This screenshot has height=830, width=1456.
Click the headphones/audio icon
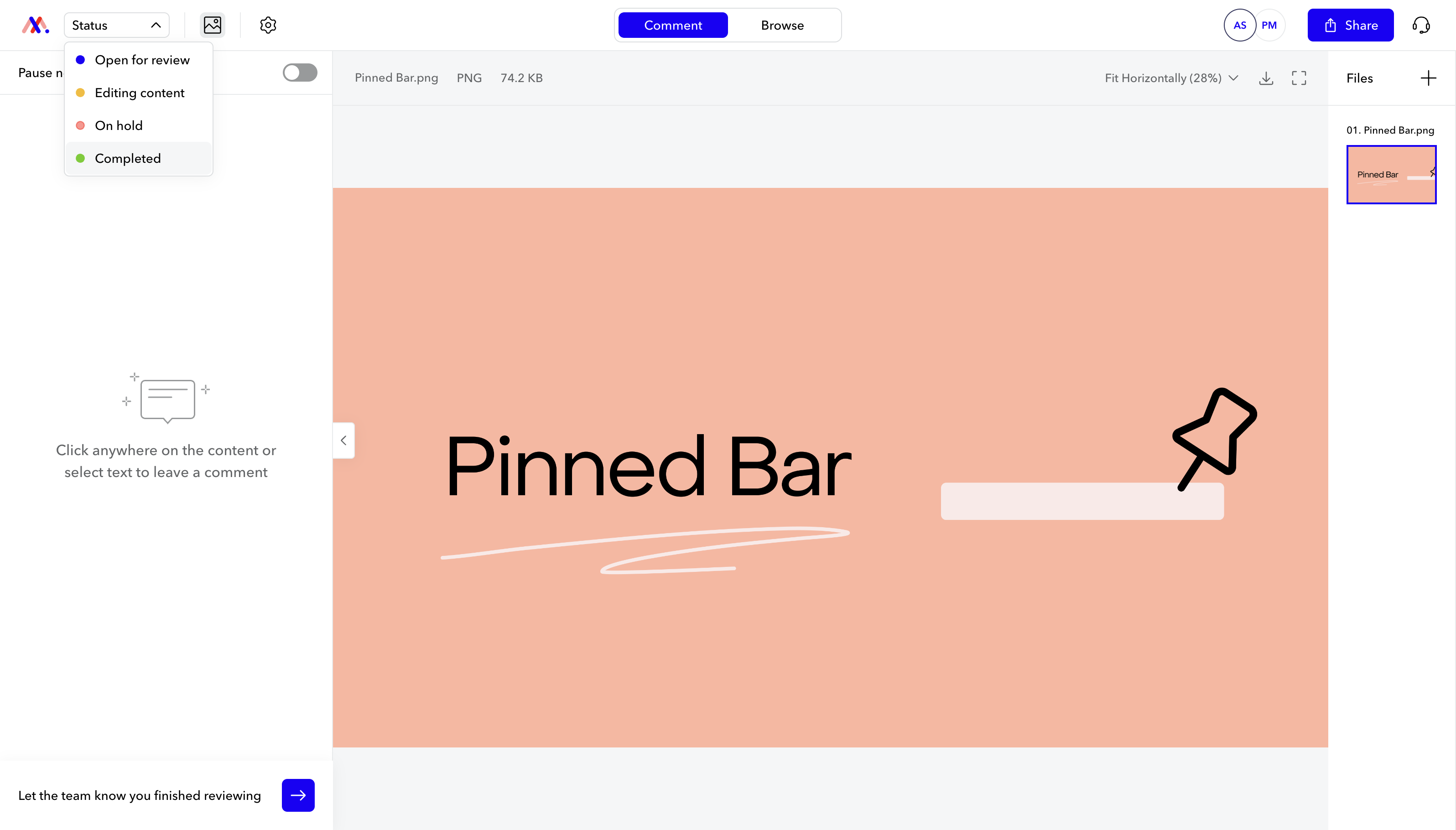[x=1421, y=25]
